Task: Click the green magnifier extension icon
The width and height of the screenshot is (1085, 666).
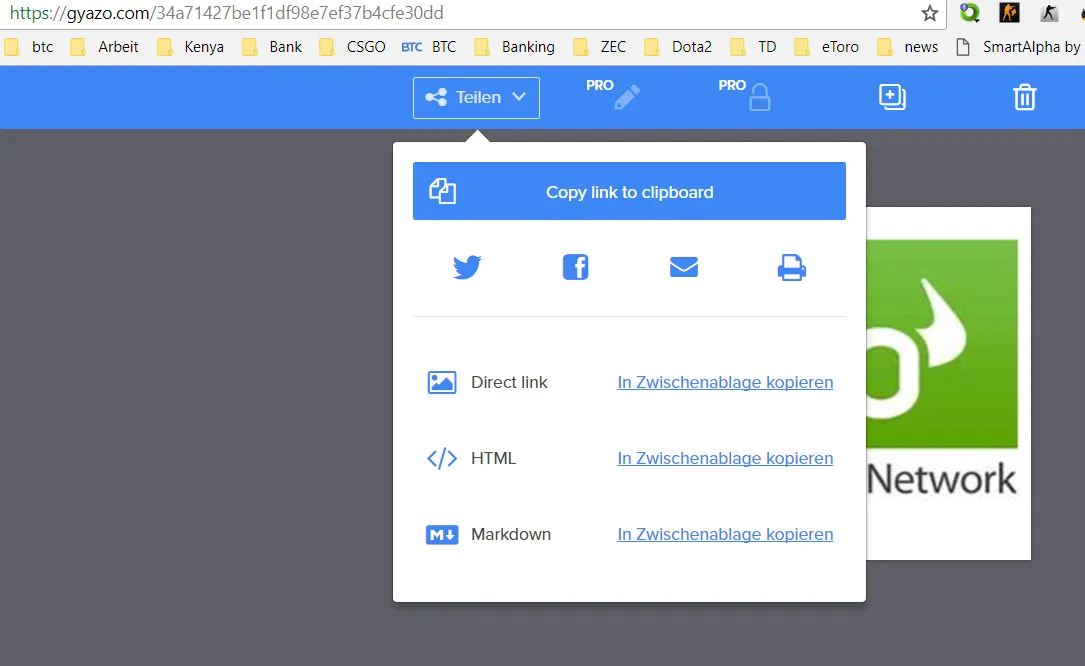Action: (969, 12)
